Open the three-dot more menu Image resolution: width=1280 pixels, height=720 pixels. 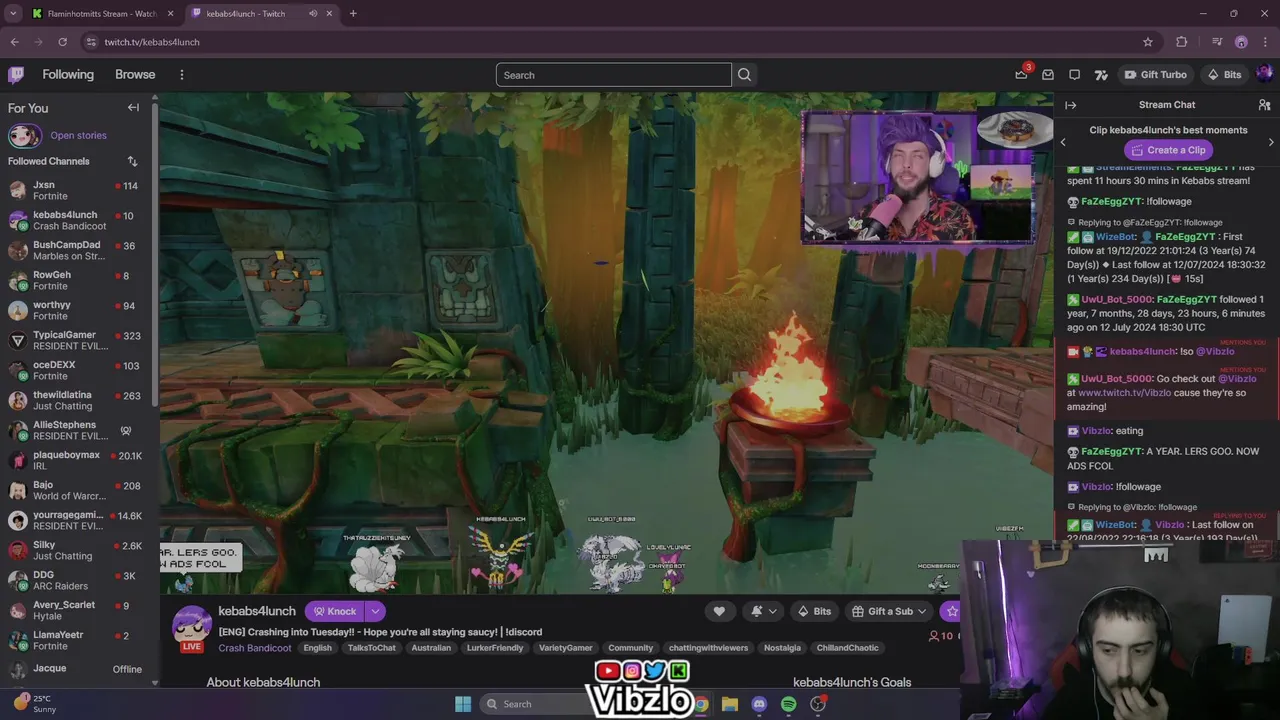click(181, 75)
